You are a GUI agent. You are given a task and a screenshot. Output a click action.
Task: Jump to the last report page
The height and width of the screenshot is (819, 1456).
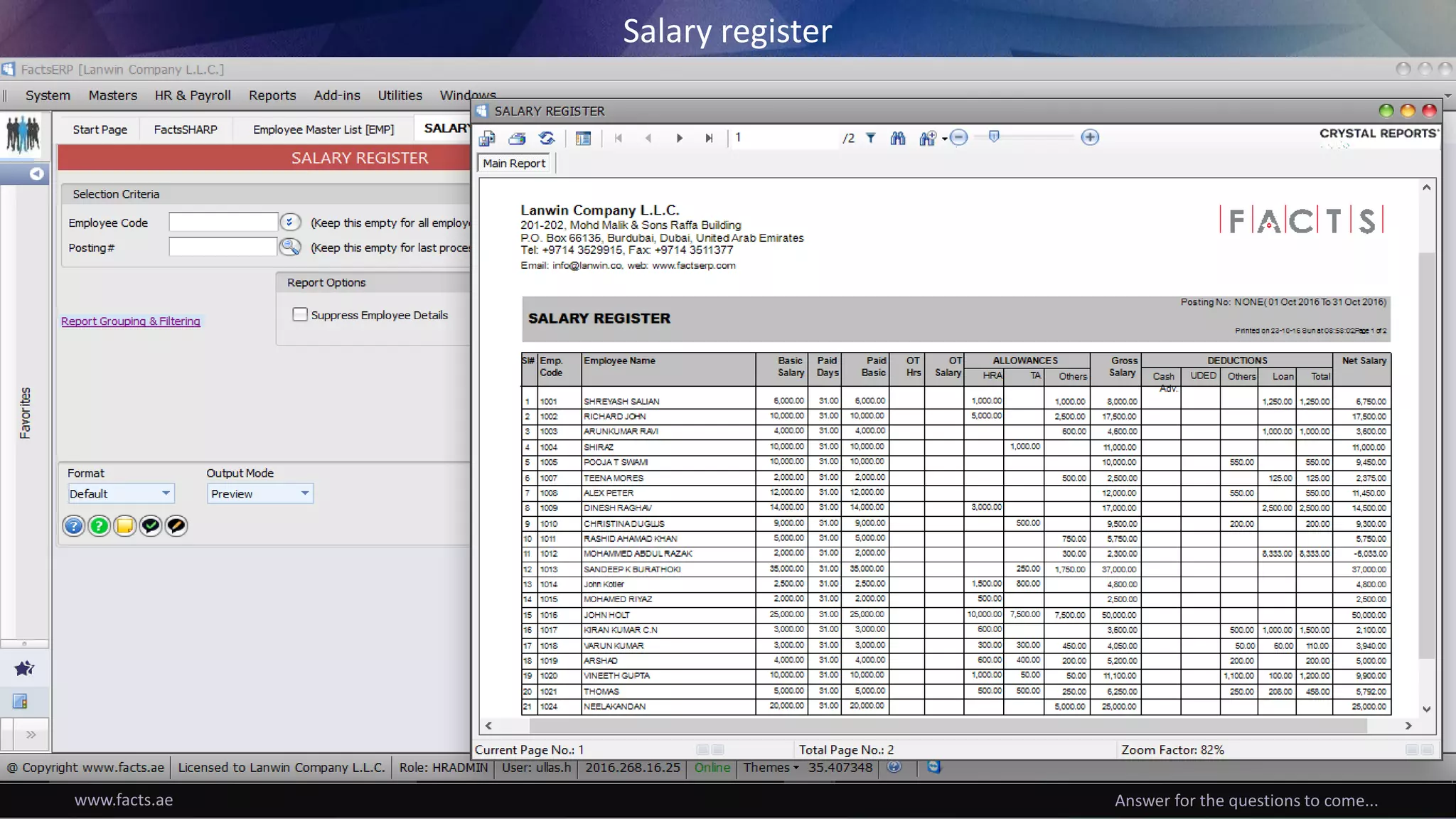click(709, 138)
